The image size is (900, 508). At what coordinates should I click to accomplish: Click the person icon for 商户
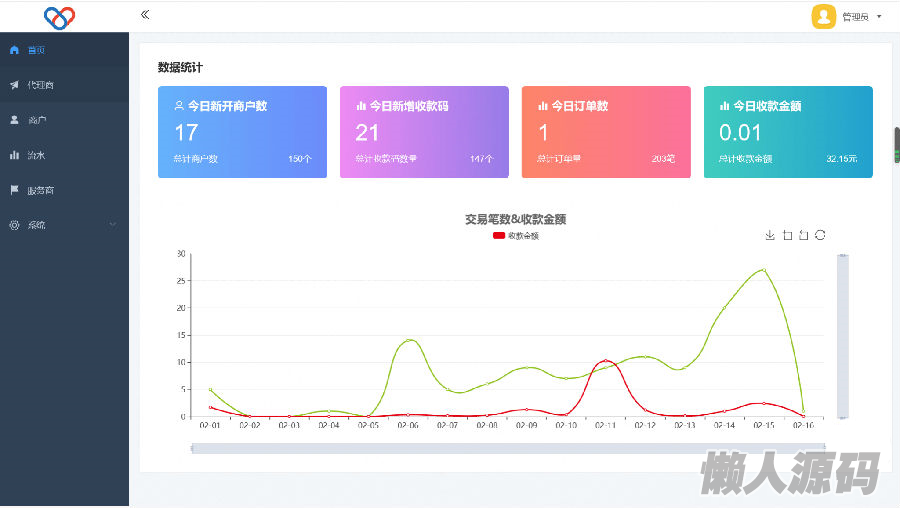[14, 120]
